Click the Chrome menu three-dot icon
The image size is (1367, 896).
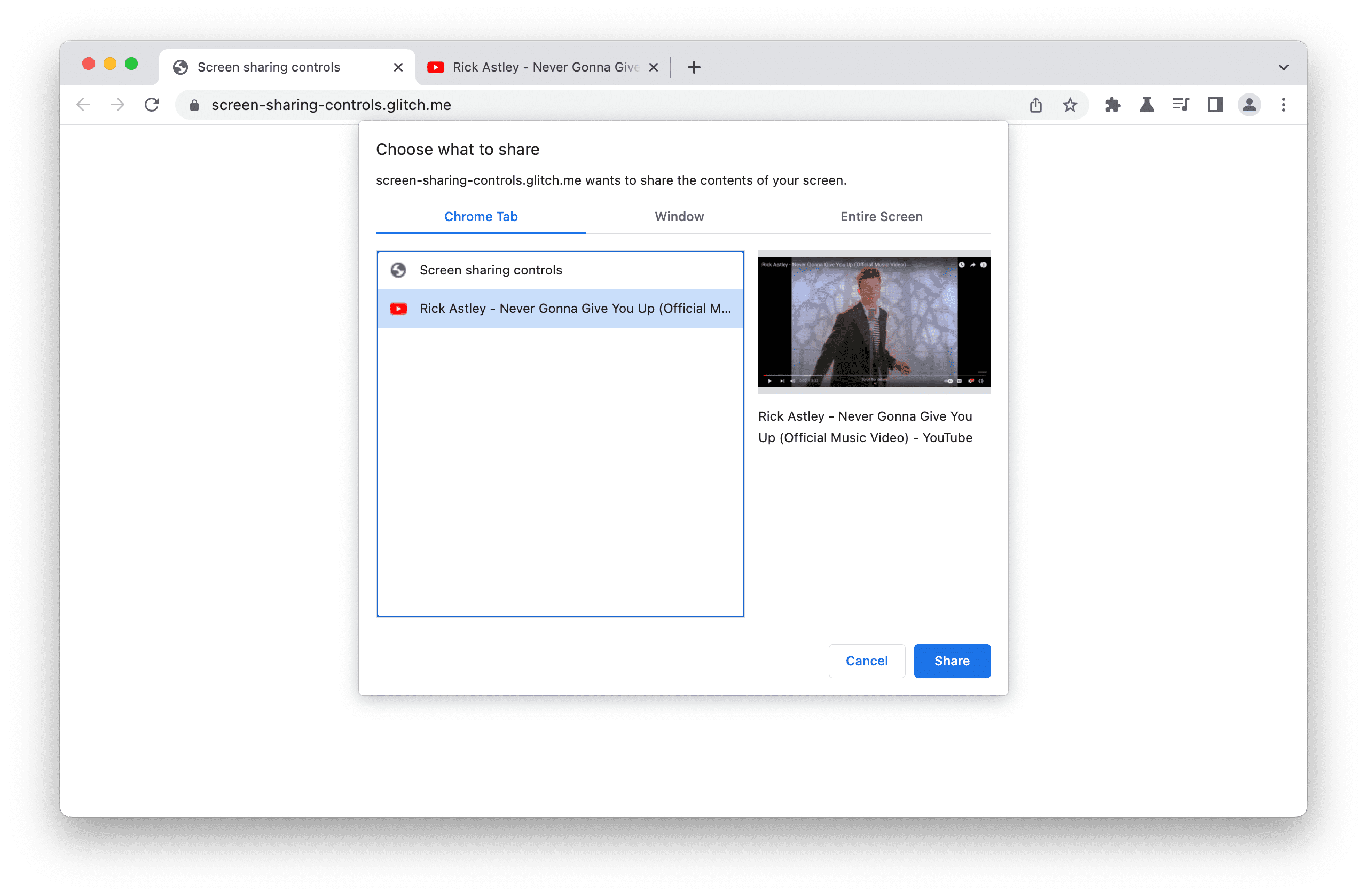tap(1283, 104)
